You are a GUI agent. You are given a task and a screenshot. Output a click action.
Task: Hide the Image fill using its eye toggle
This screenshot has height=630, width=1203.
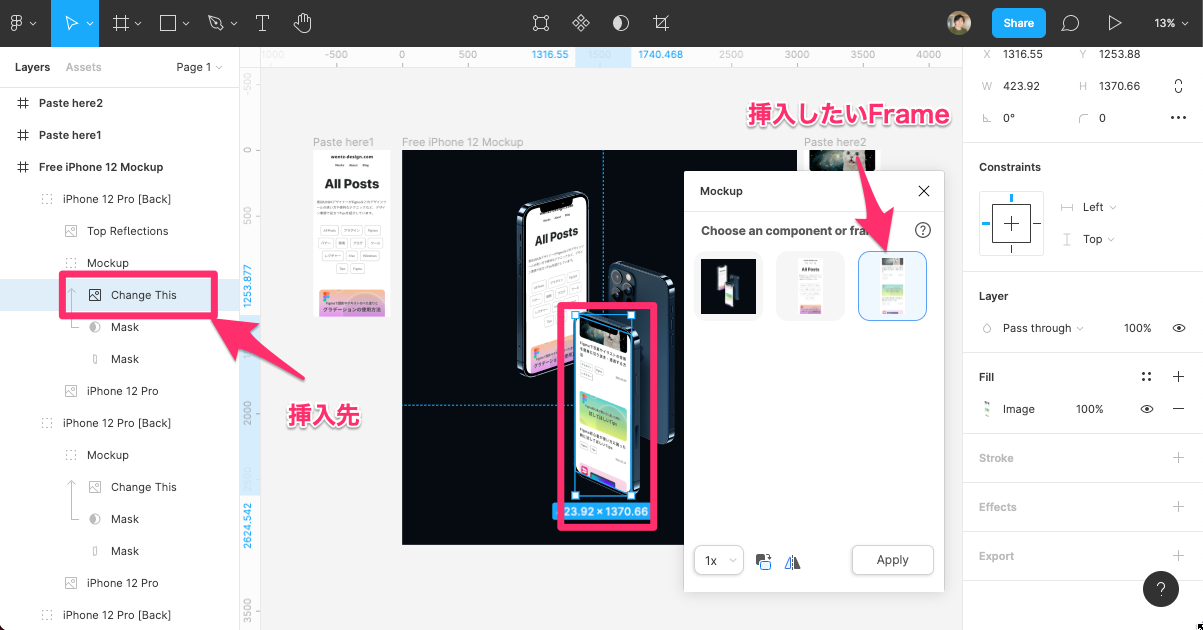tap(1146, 408)
